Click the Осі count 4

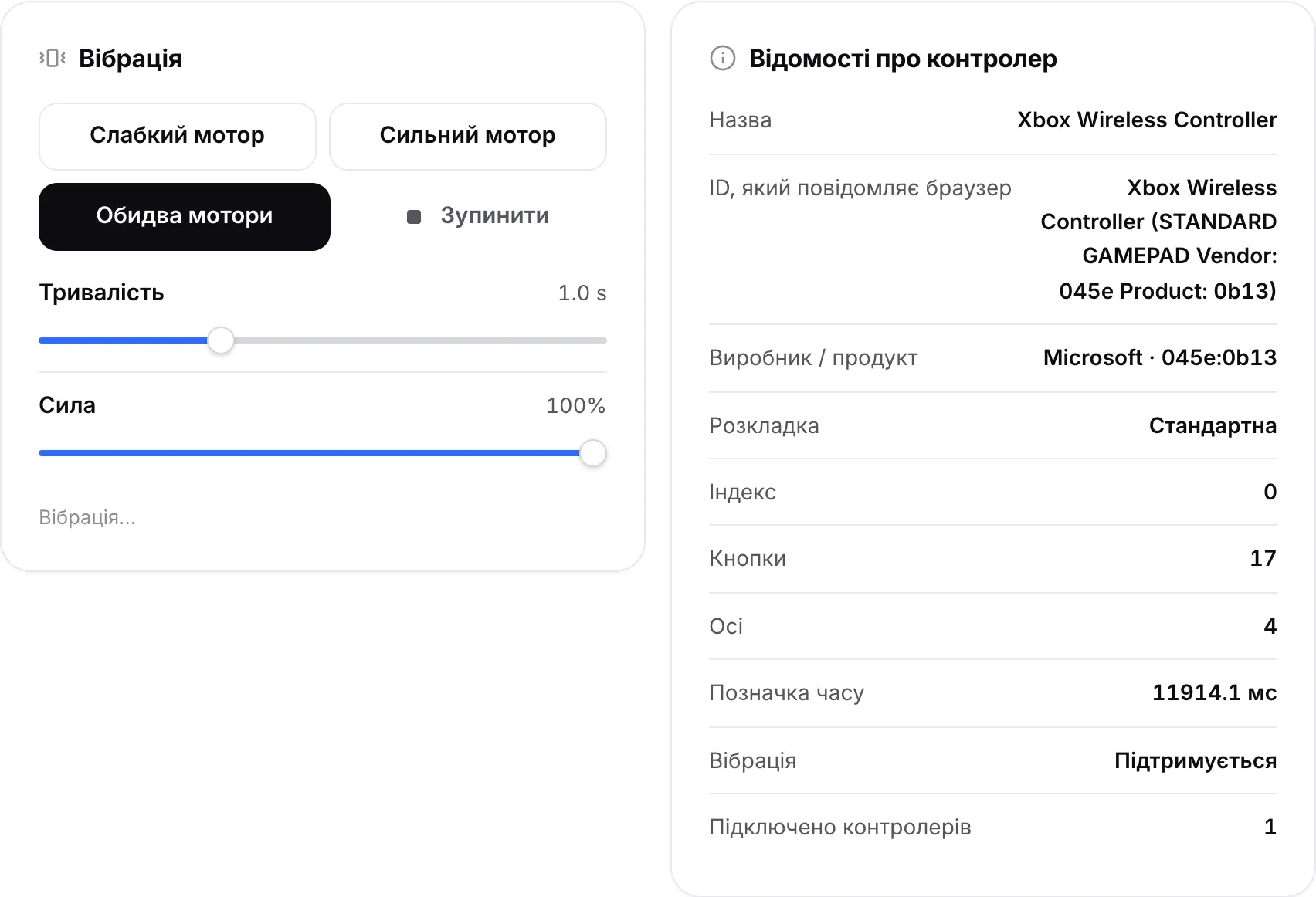click(x=1270, y=627)
